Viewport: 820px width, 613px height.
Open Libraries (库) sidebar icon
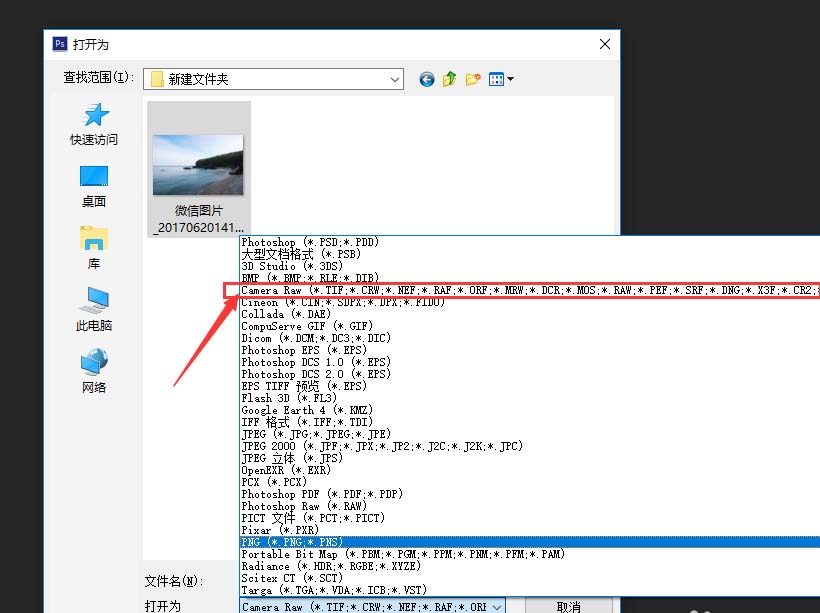tap(94, 248)
